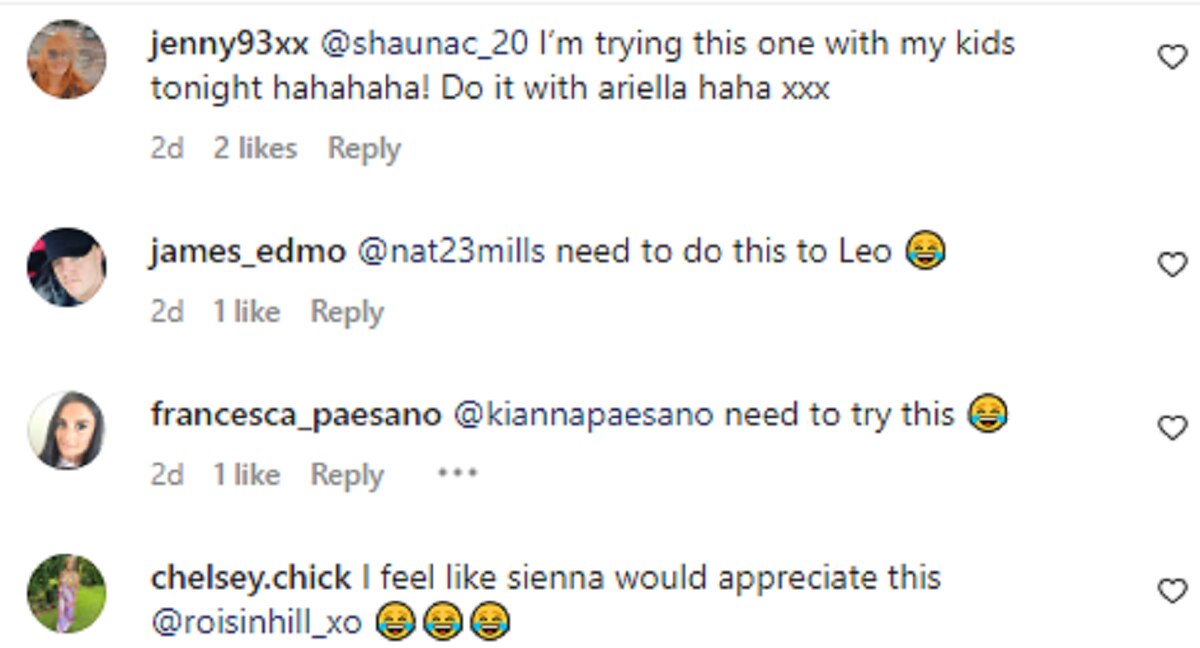Open the jenny93xx username link
The image size is (1200, 648).
230,44
